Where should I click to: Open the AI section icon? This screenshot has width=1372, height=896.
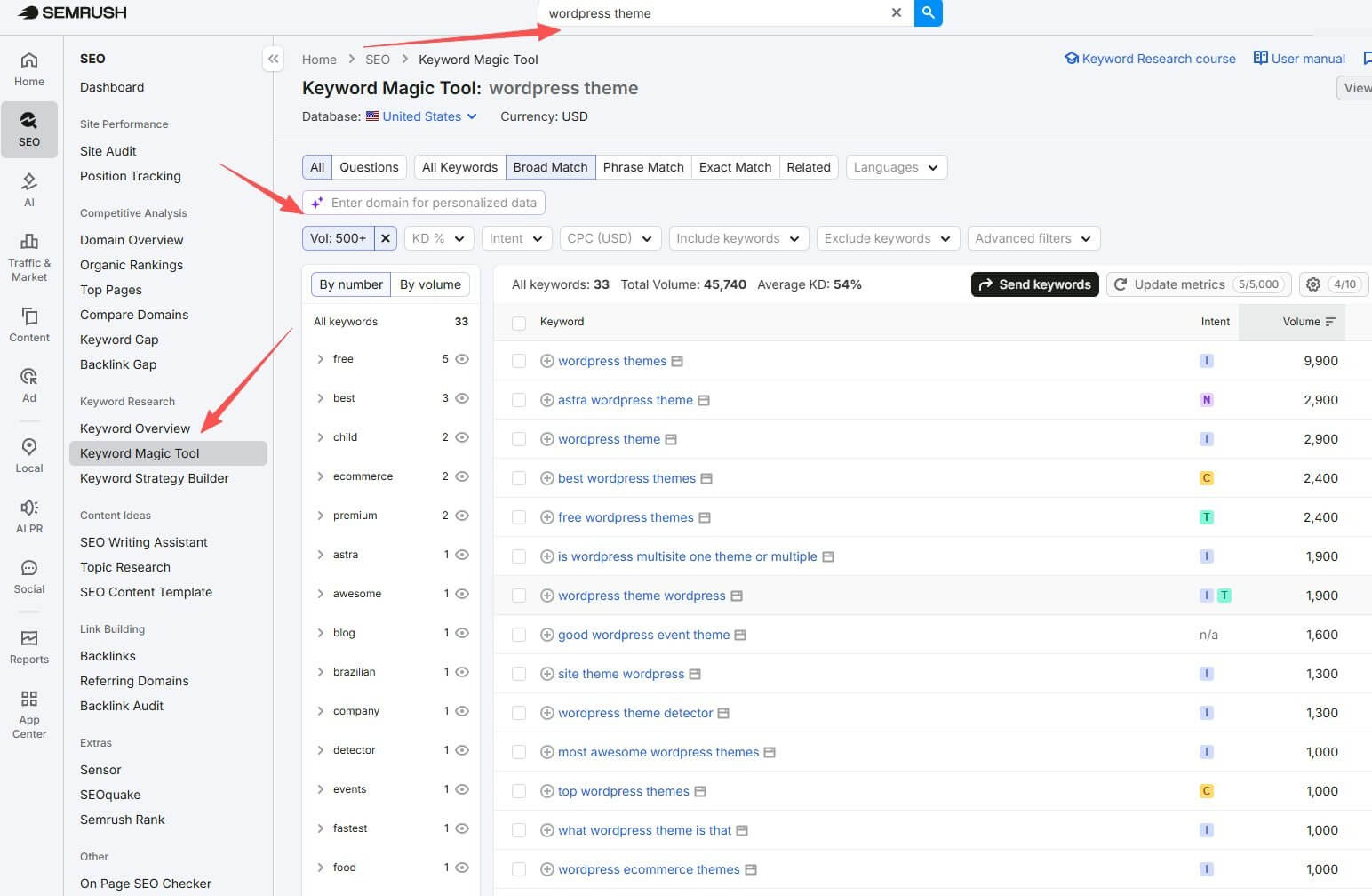pos(29,189)
